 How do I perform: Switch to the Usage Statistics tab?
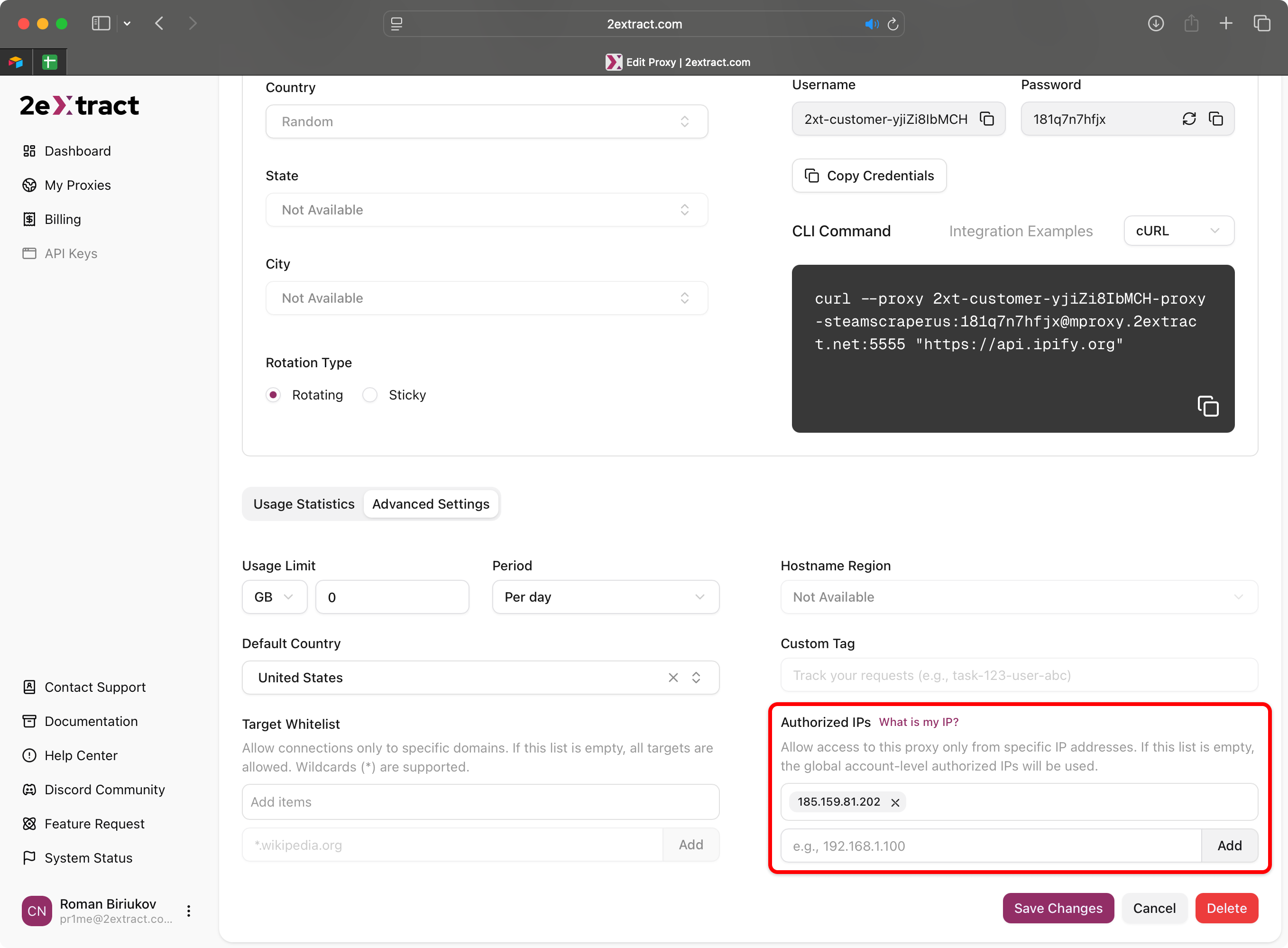(x=304, y=504)
